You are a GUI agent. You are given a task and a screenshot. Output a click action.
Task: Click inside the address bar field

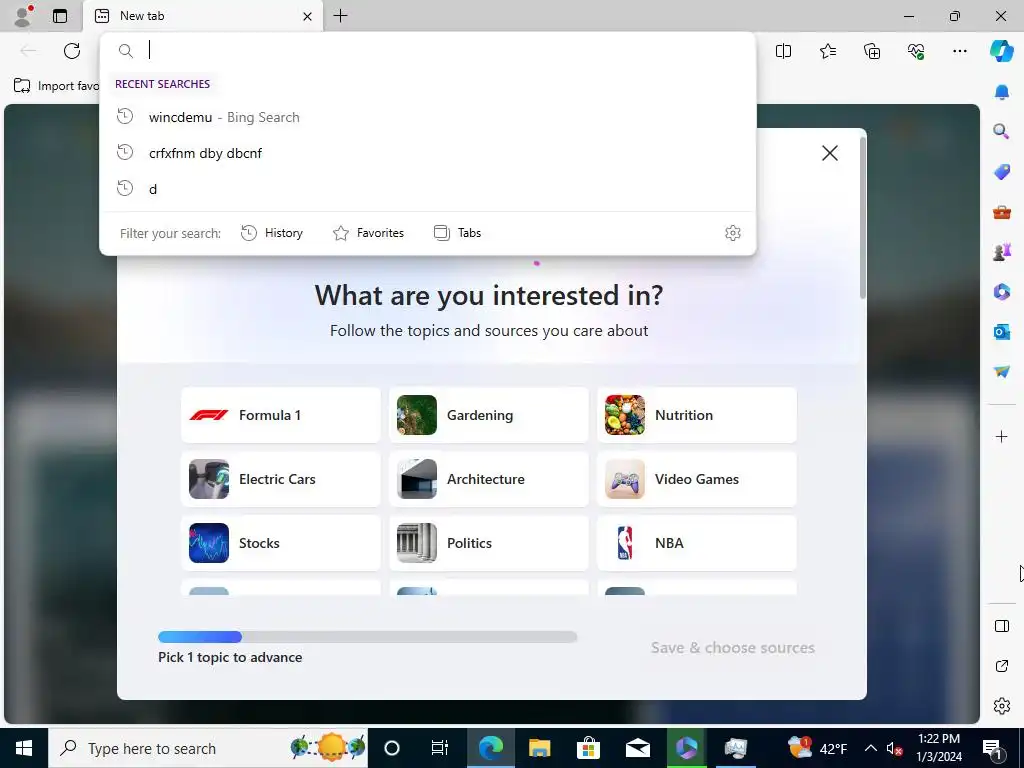(x=428, y=50)
